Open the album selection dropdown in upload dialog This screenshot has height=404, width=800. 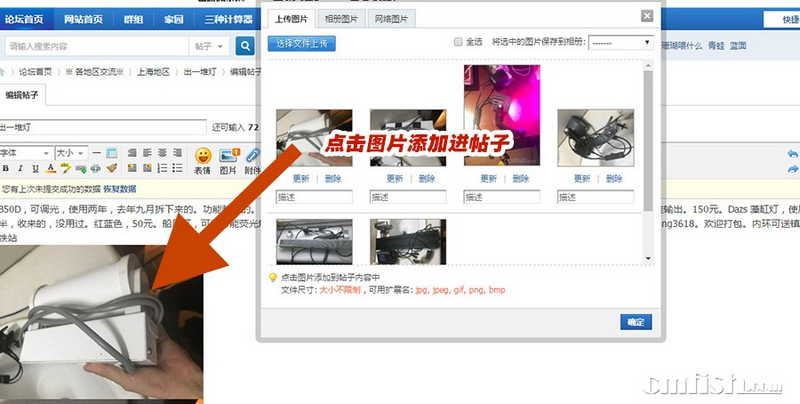pos(620,43)
